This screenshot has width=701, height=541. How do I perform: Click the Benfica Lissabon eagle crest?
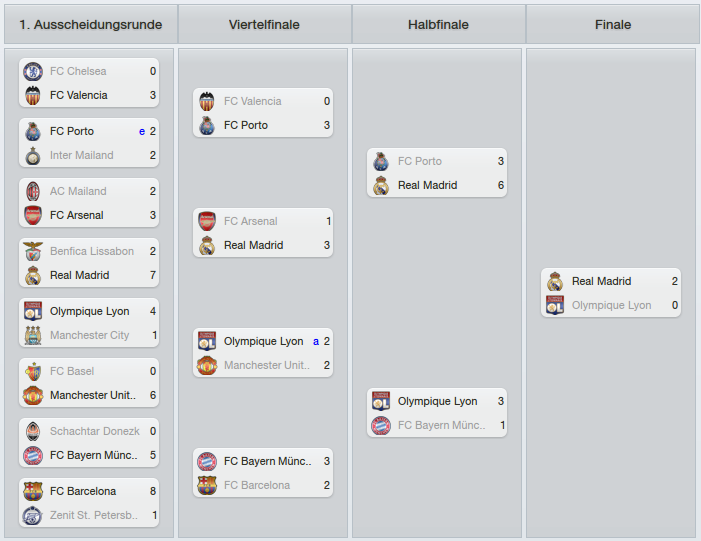(x=33, y=251)
